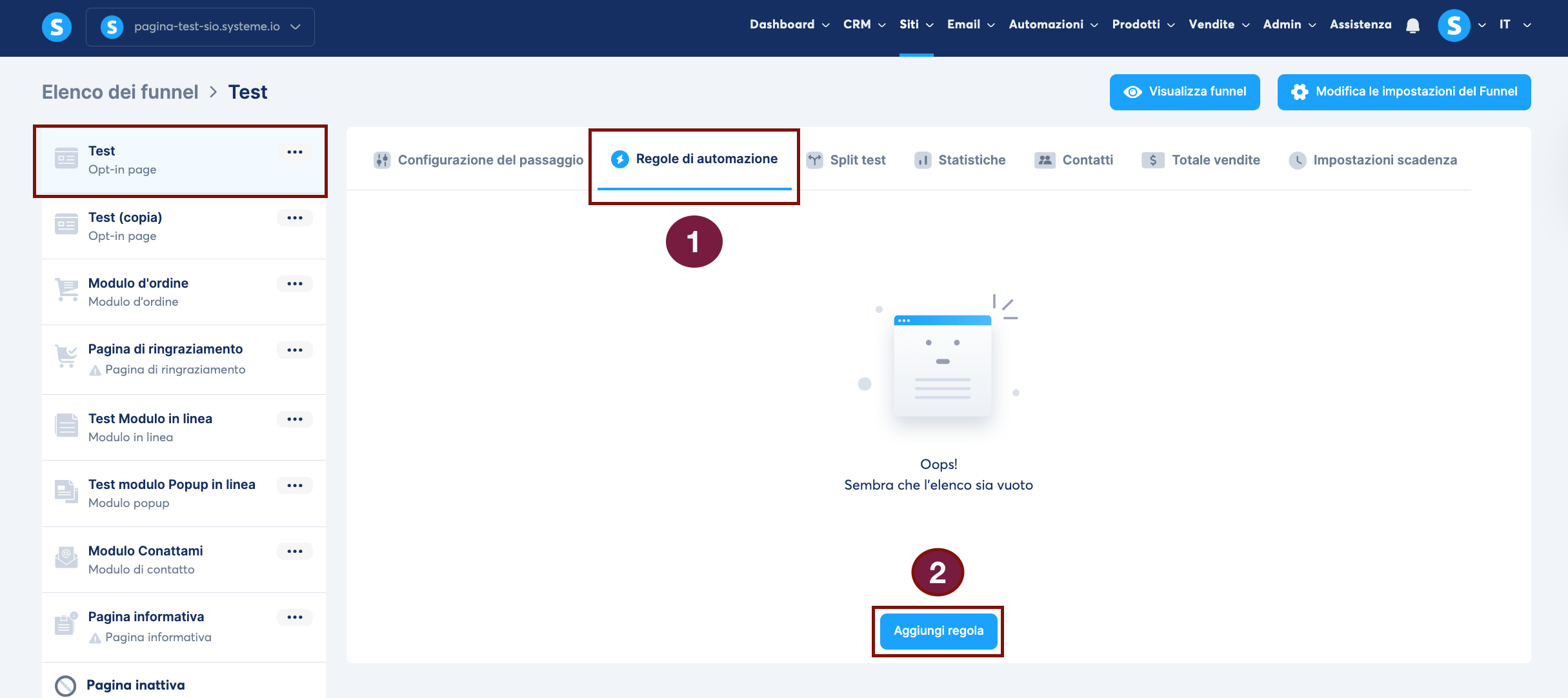This screenshot has height=698, width=1568.
Task: Expand the pagina-test-sio.systeme.io domain dropdown
Action: point(200,27)
